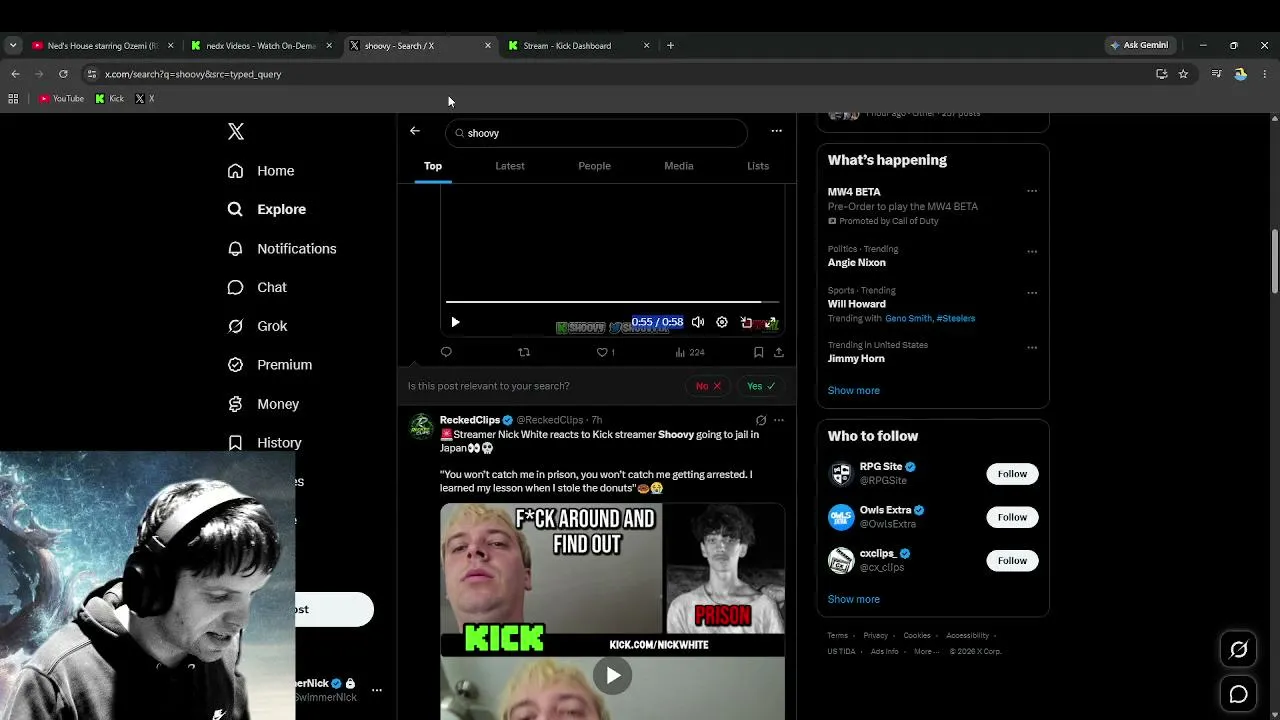Show more under Who to follow
This screenshot has width=1280, height=720.
(x=854, y=599)
